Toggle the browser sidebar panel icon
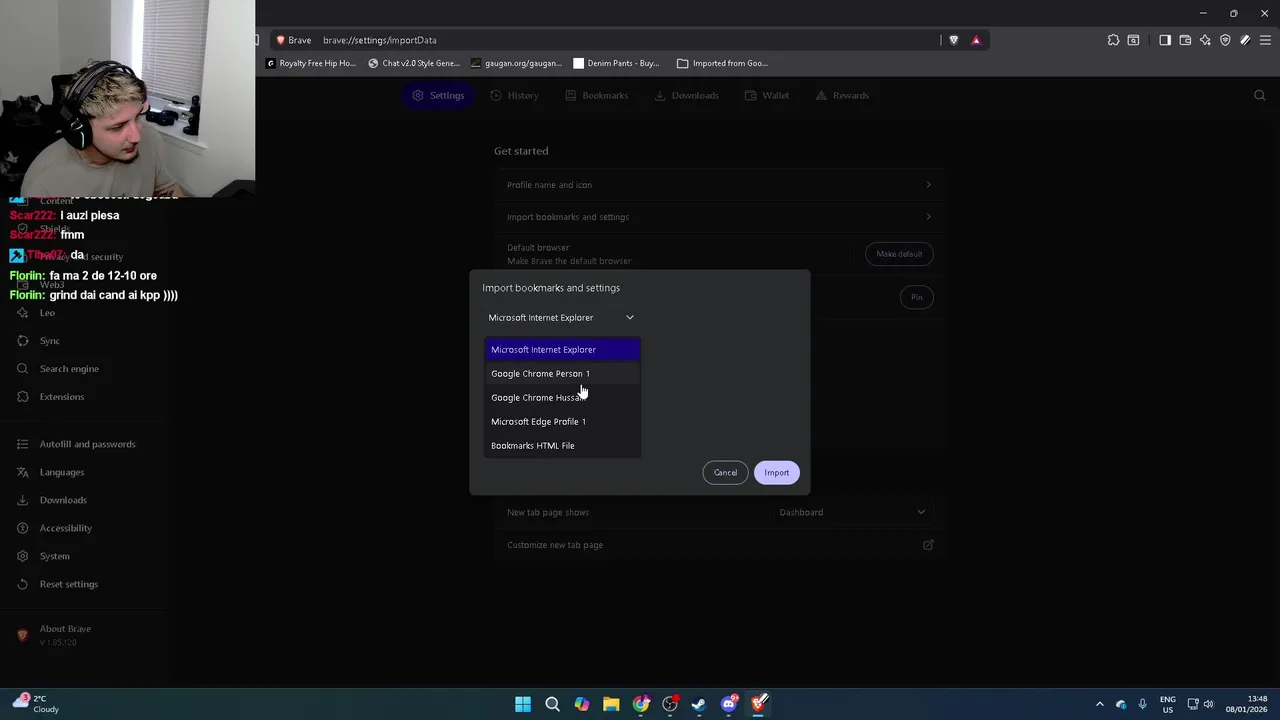 click(1165, 40)
